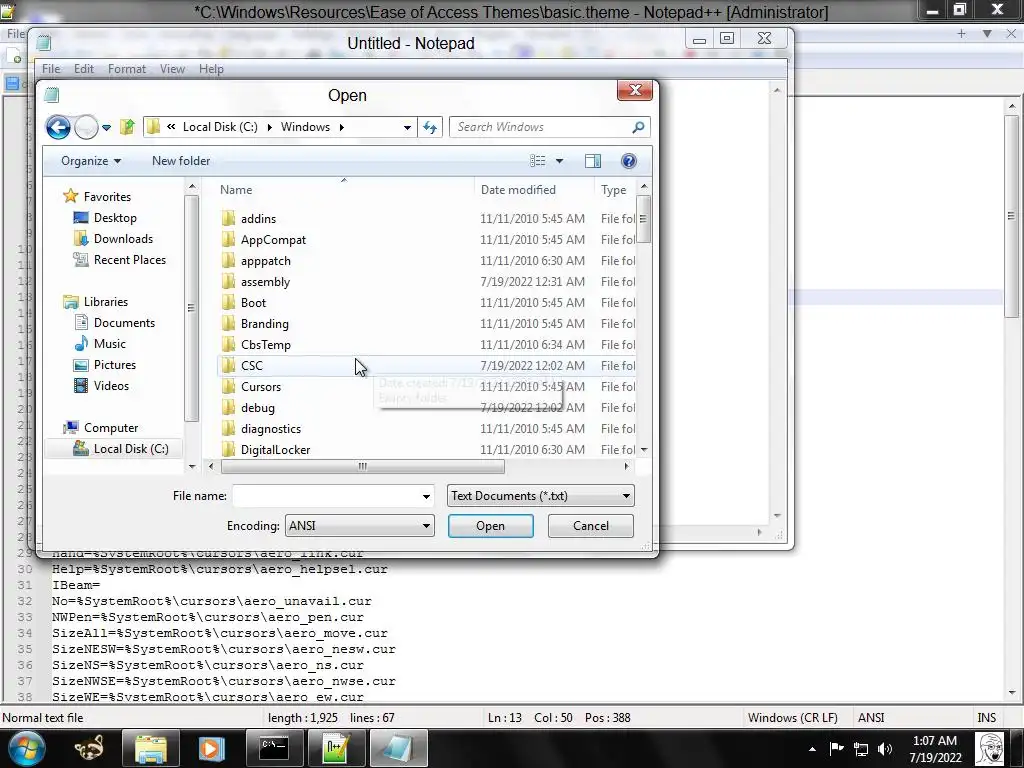This screenshot has width=1024, height=768.
Task: Open the Format menu in Notepad
Action: (x=127, y=69)
